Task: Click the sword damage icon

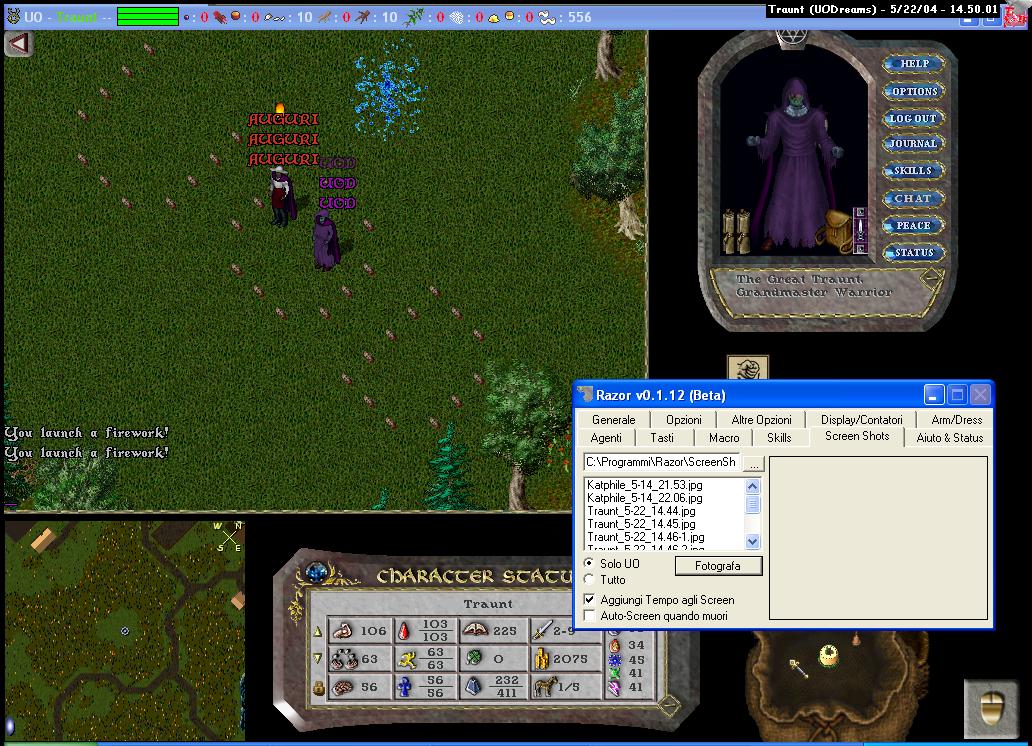Action: (542, 630)
